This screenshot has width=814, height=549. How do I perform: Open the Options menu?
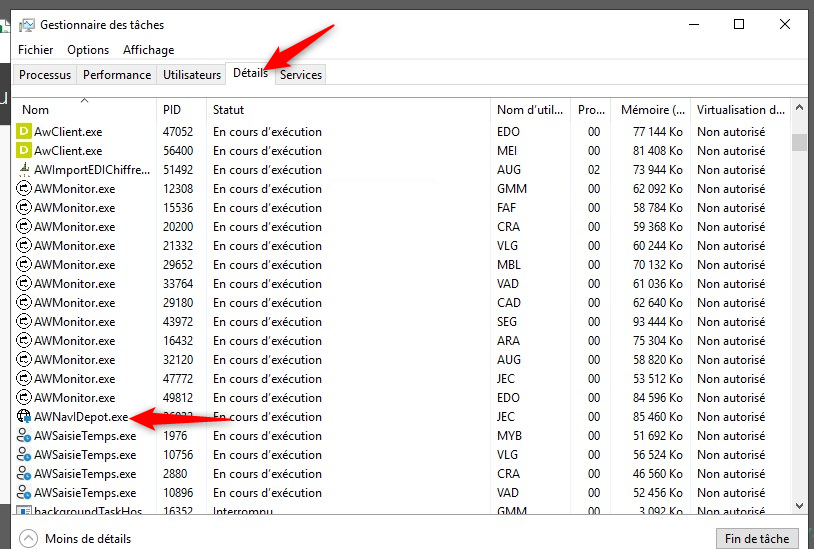(x=88, y=50)
